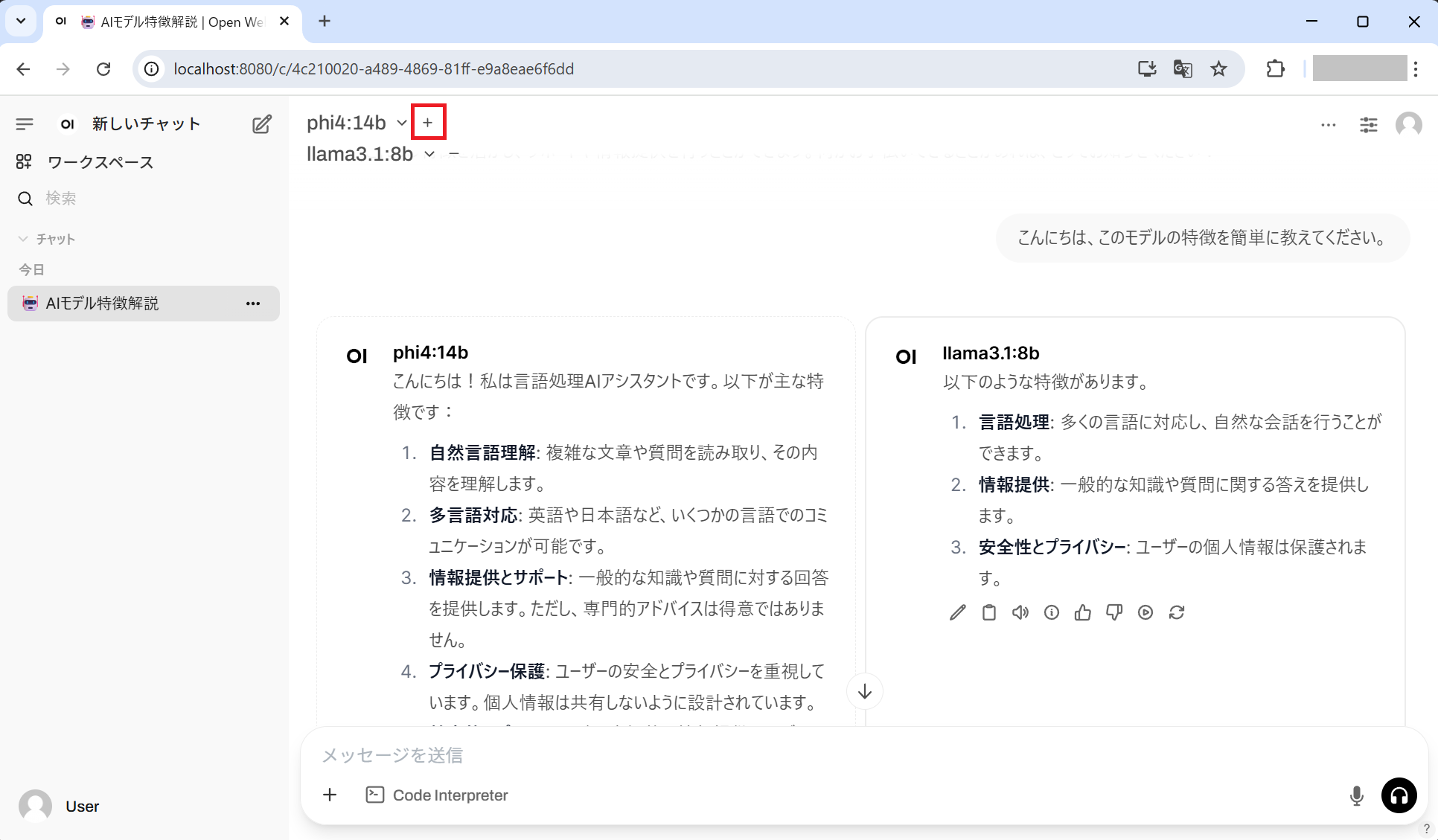
Task: Regenerate the llama3.1 response
Action: click(x=1176, y=612)
